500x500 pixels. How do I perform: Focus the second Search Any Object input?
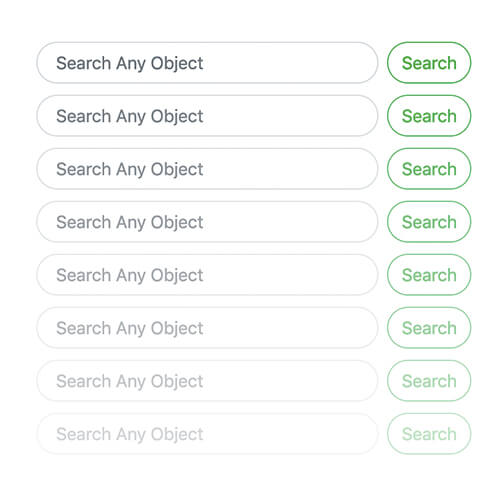tap(207, 116)
